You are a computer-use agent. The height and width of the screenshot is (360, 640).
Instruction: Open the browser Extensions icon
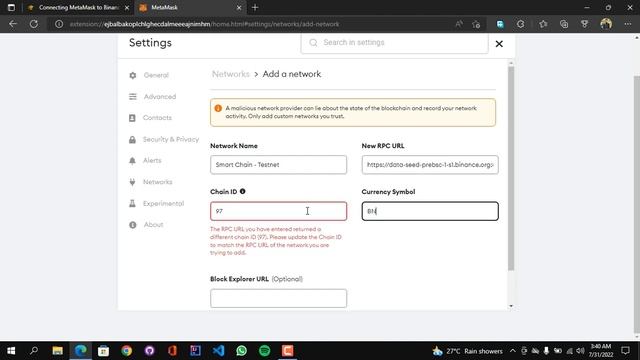521,24
